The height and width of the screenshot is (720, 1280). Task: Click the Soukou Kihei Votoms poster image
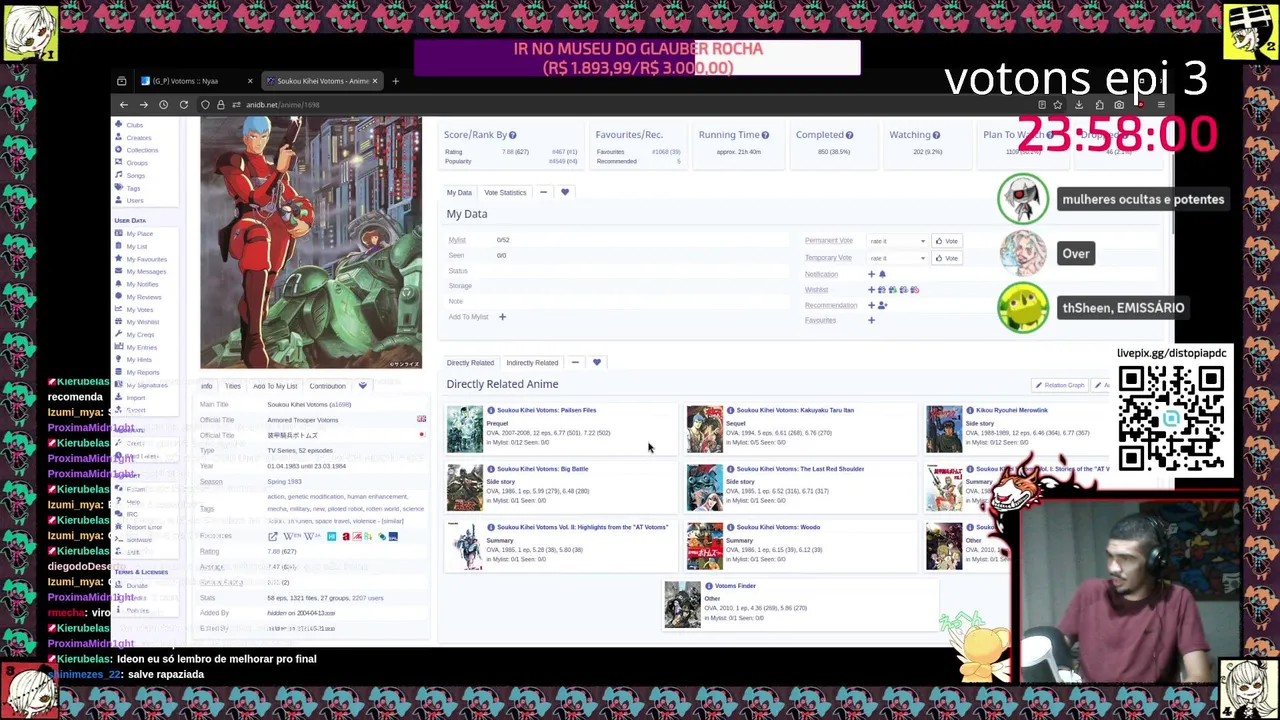[x=311, y=243]
